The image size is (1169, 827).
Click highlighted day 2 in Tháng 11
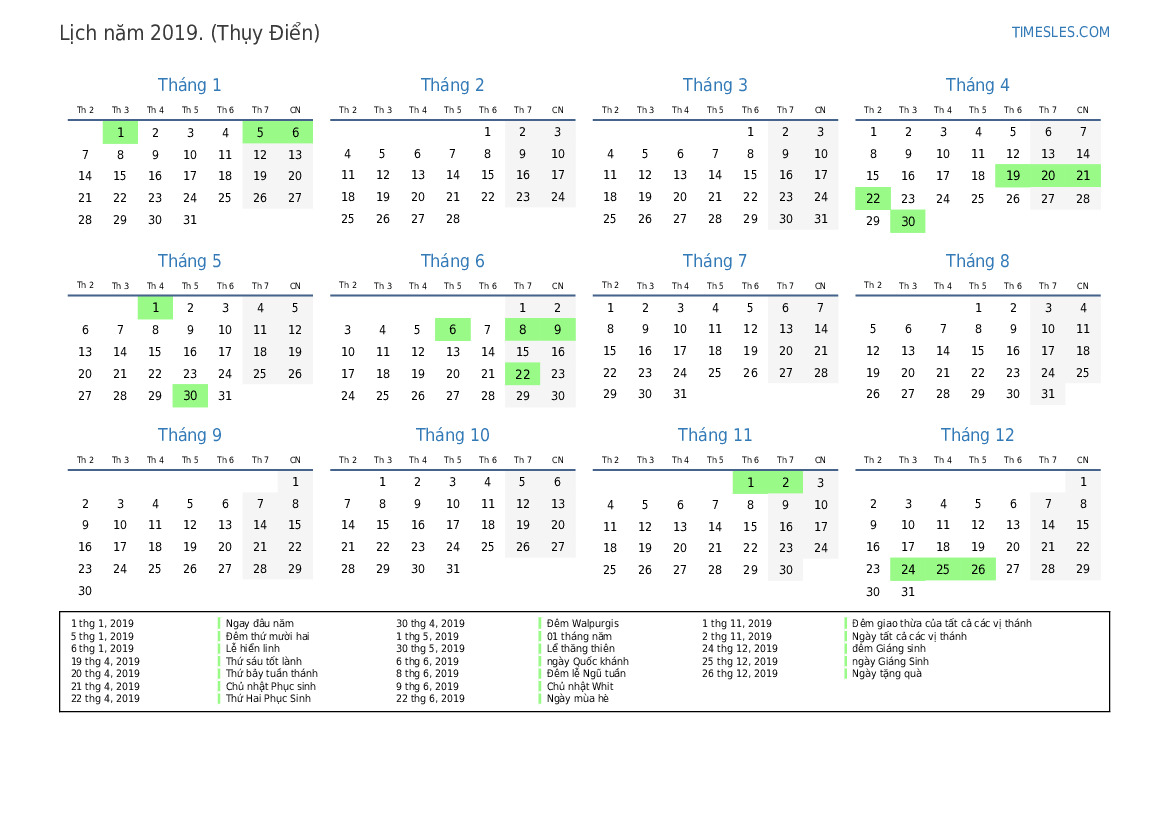click(785, 483)
